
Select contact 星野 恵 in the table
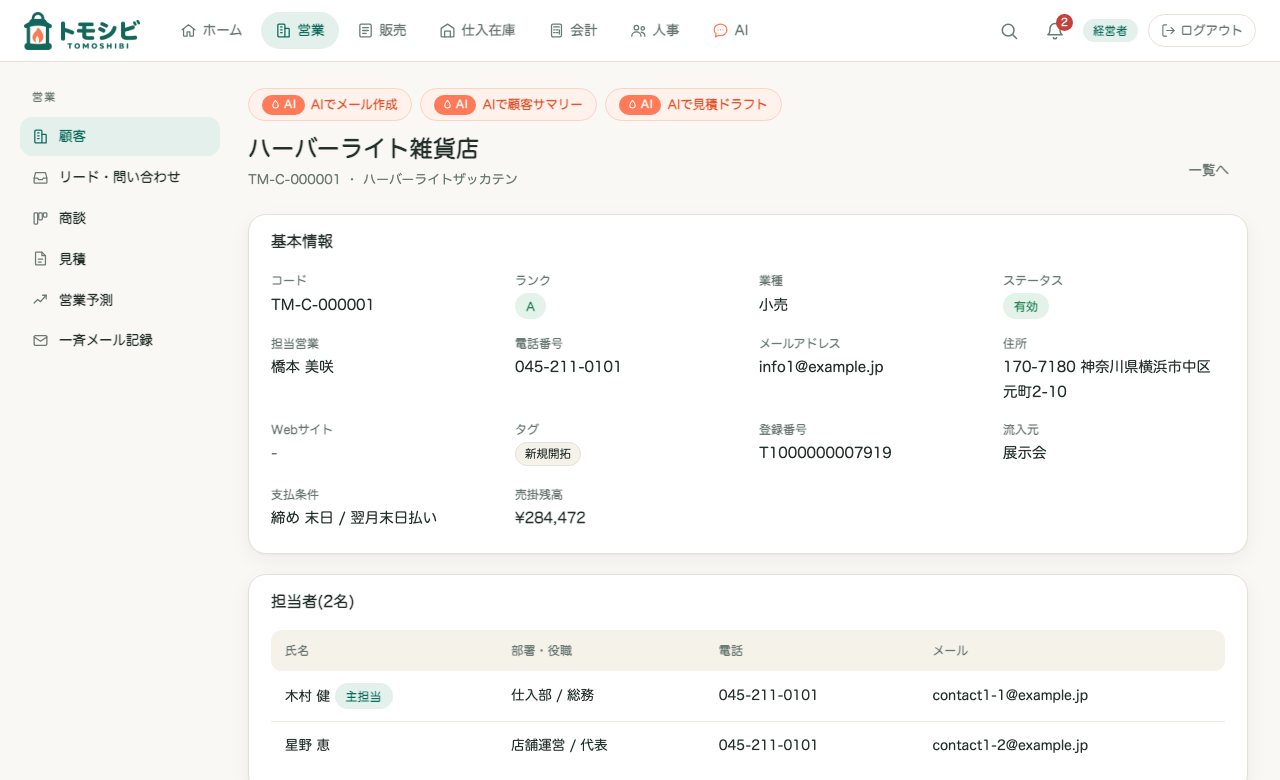click(x=307, y=745)
